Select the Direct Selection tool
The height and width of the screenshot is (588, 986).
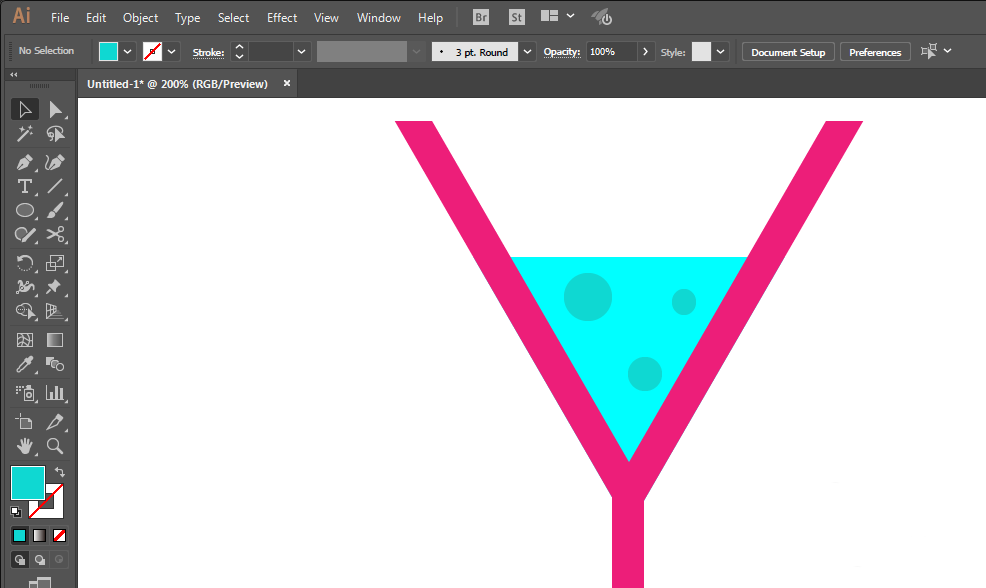coord(55,109)
